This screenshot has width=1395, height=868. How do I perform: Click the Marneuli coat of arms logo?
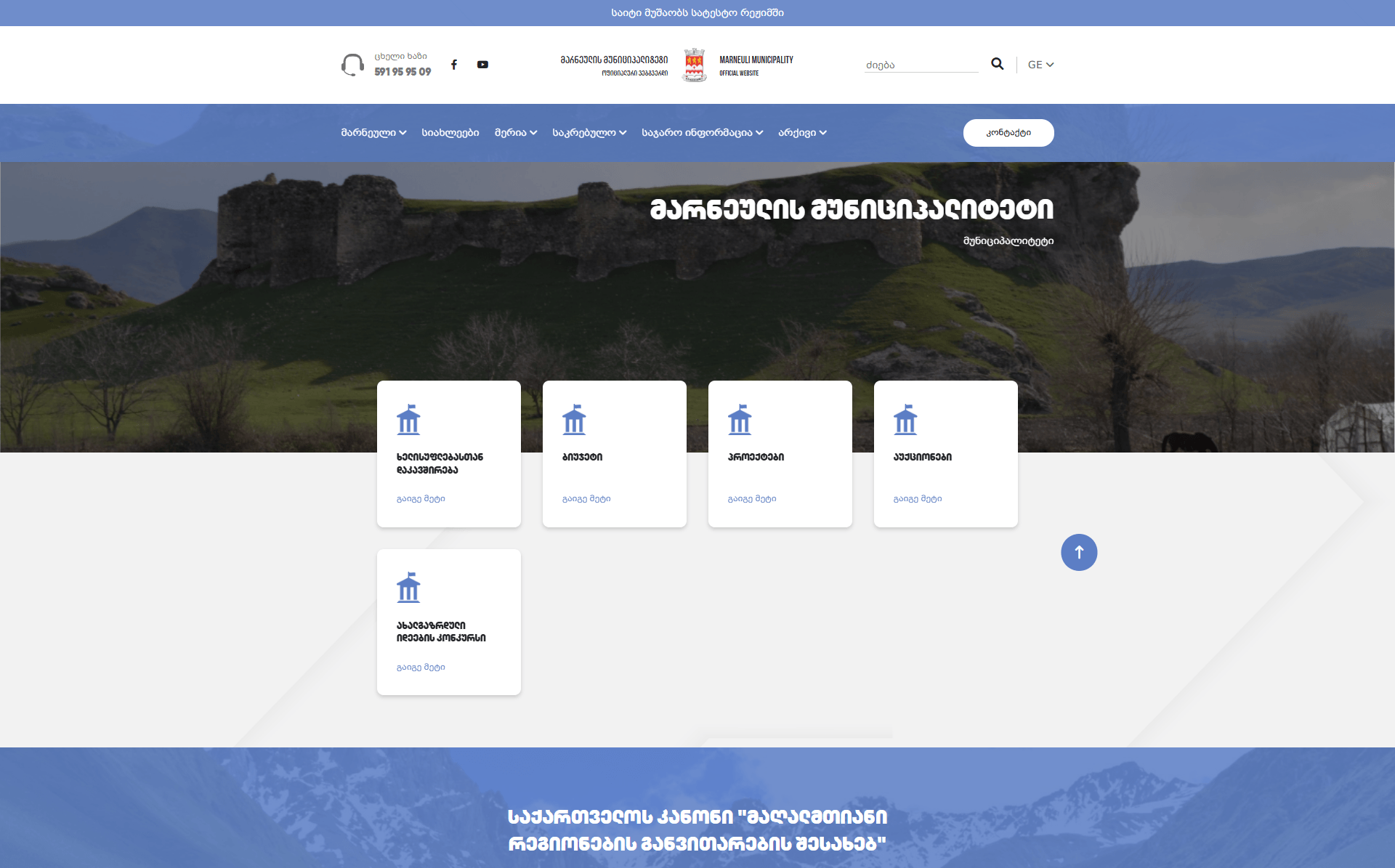tap(694, 65)
